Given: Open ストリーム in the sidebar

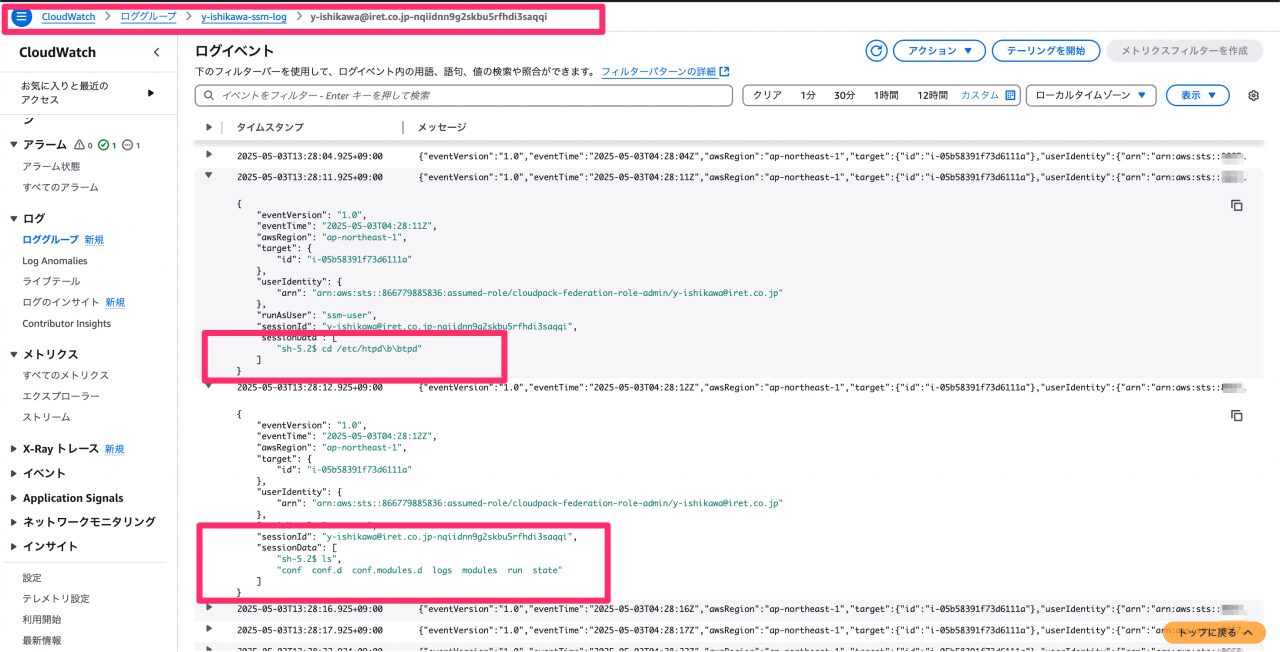Looking at the screenshot, I should (x=46, y=417).
